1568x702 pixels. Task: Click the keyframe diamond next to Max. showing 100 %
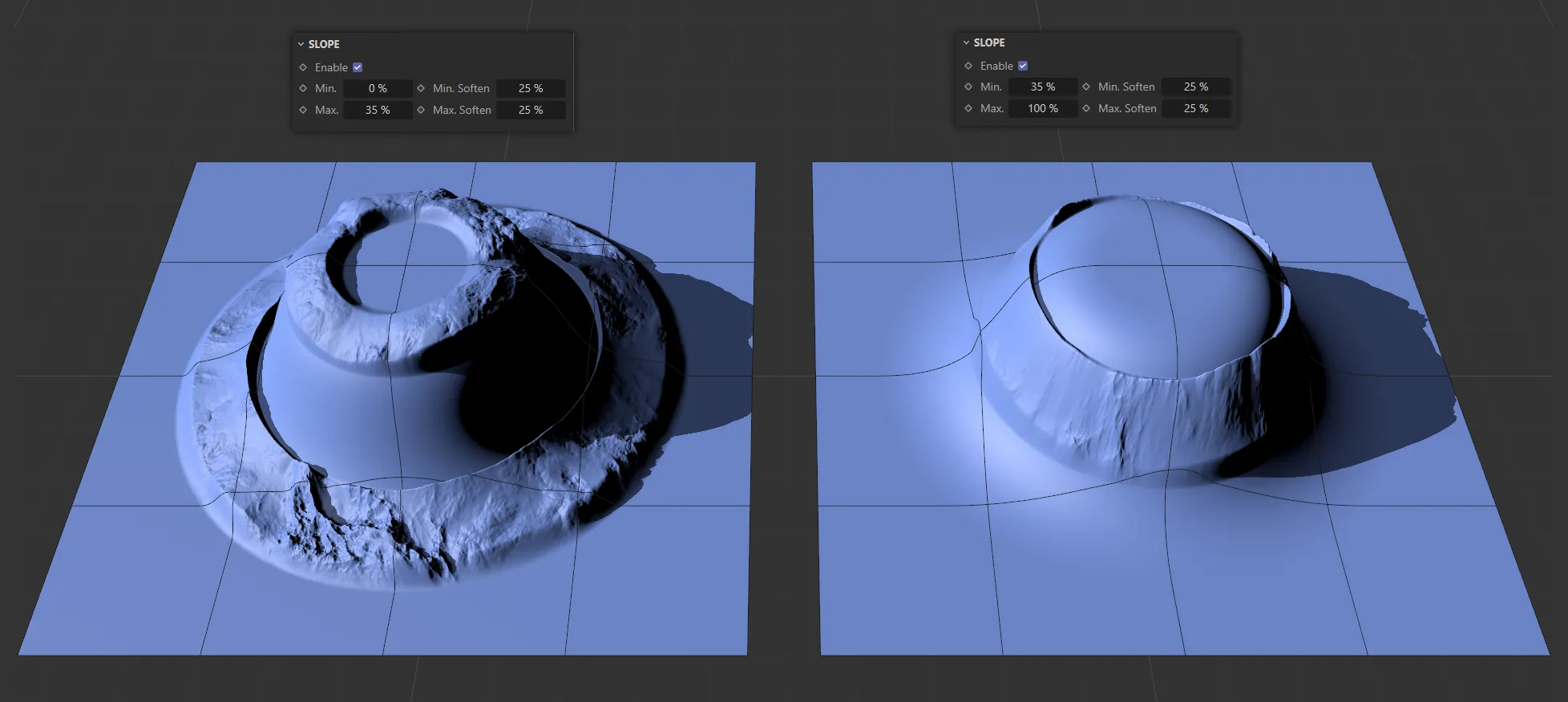(968, 108)
